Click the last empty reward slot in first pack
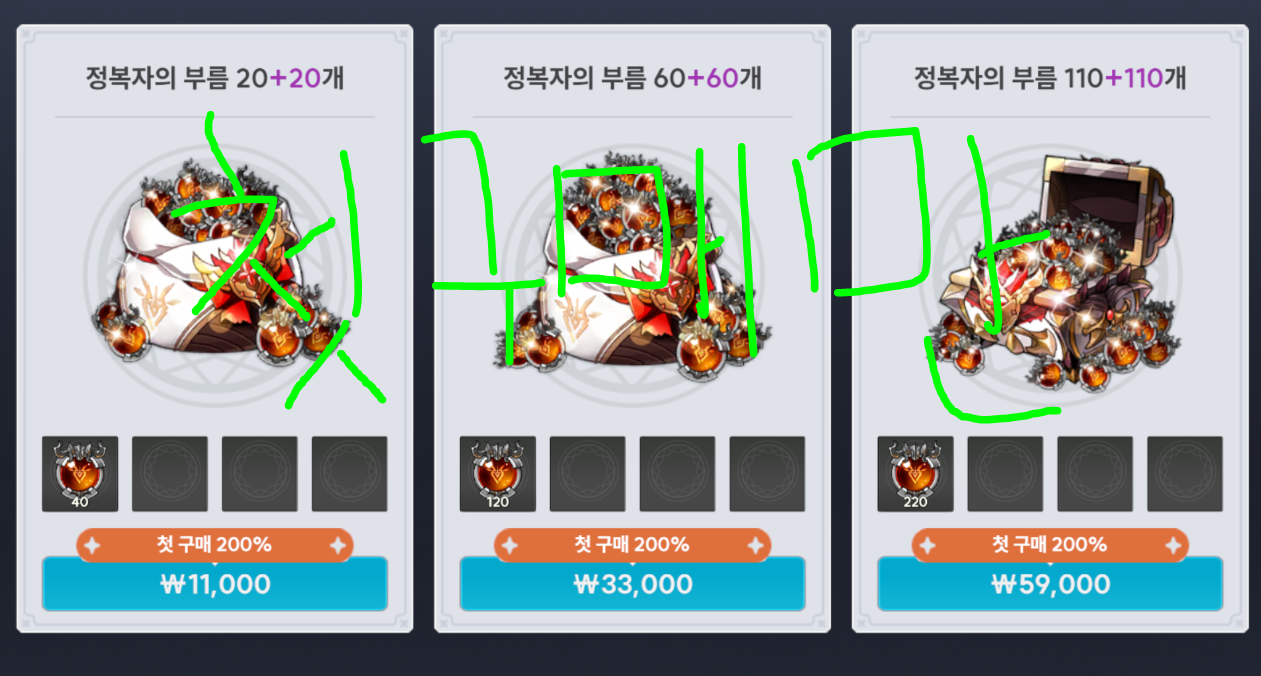The image size is (1261, 676). tap(350, 473)
